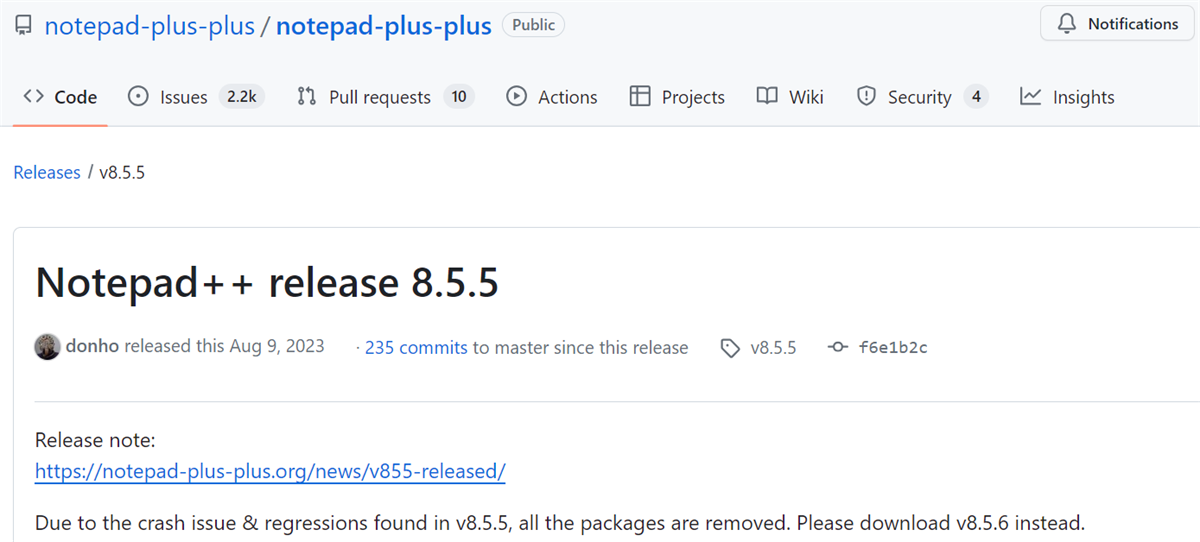
Task: Open donho's avatar image
Action: coord(47,347)
